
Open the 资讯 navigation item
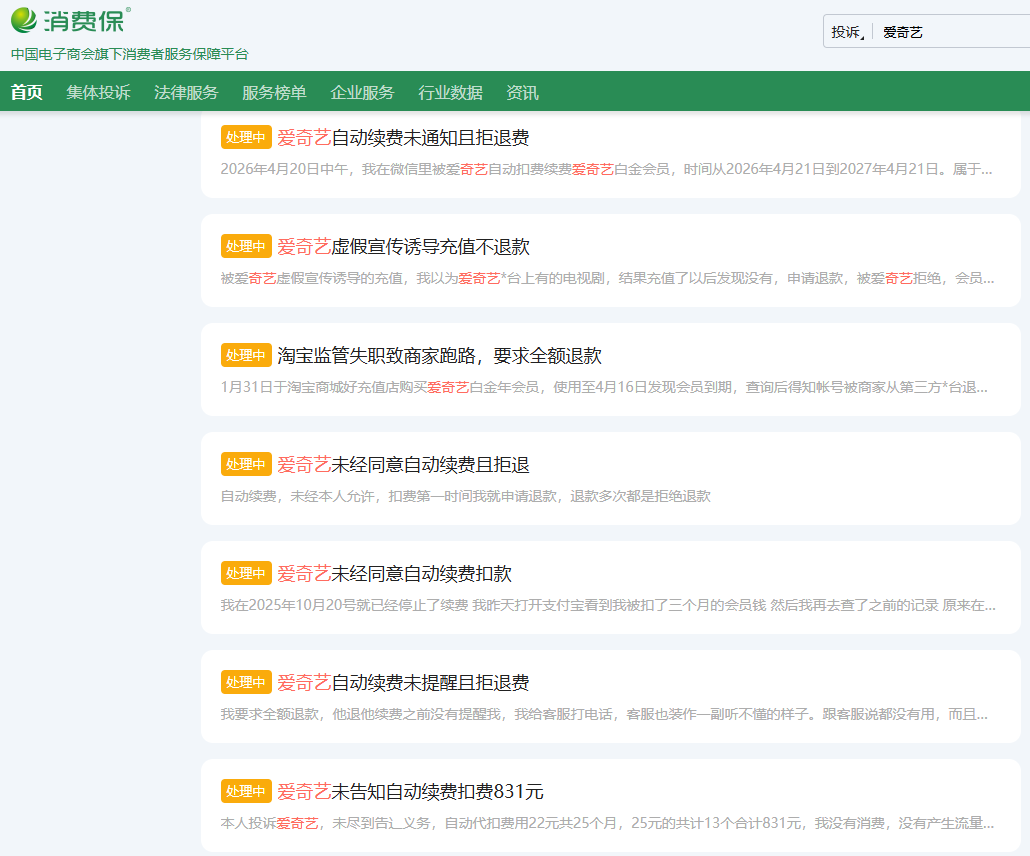point(522,92)
